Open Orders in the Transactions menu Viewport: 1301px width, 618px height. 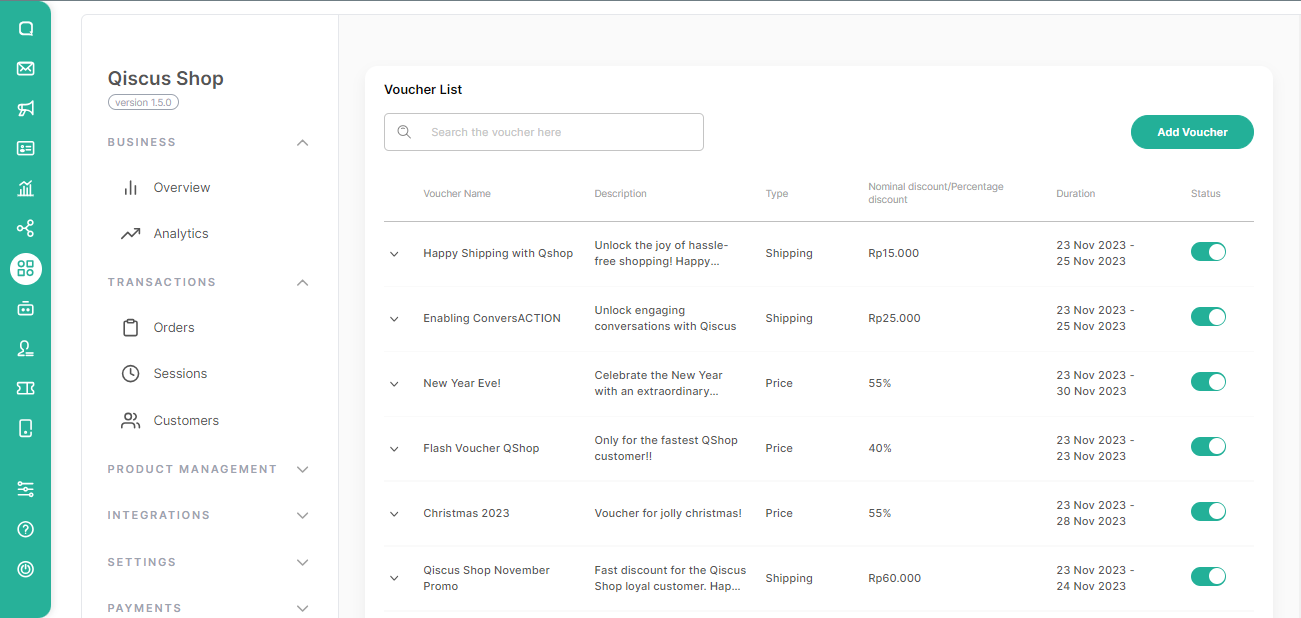click(x=173, y=328)
